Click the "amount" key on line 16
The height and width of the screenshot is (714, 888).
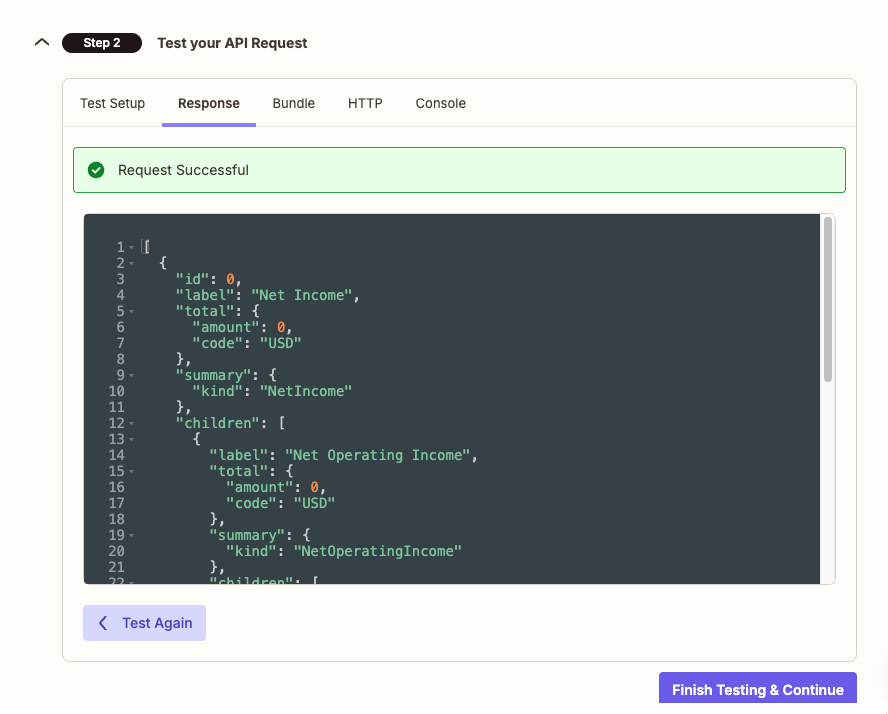[x=259, y=488]
